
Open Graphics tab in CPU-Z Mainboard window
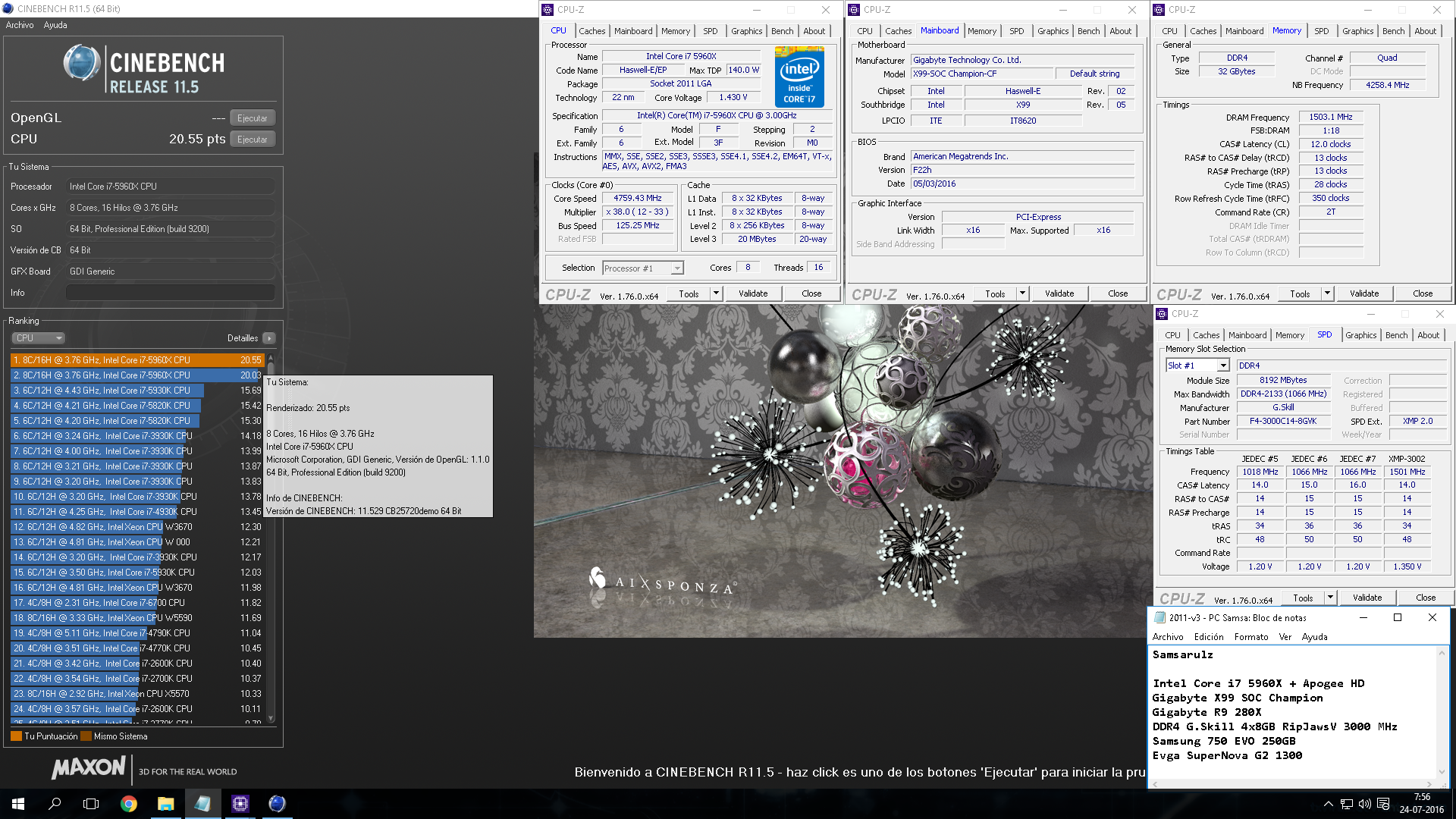[1053, 31]
